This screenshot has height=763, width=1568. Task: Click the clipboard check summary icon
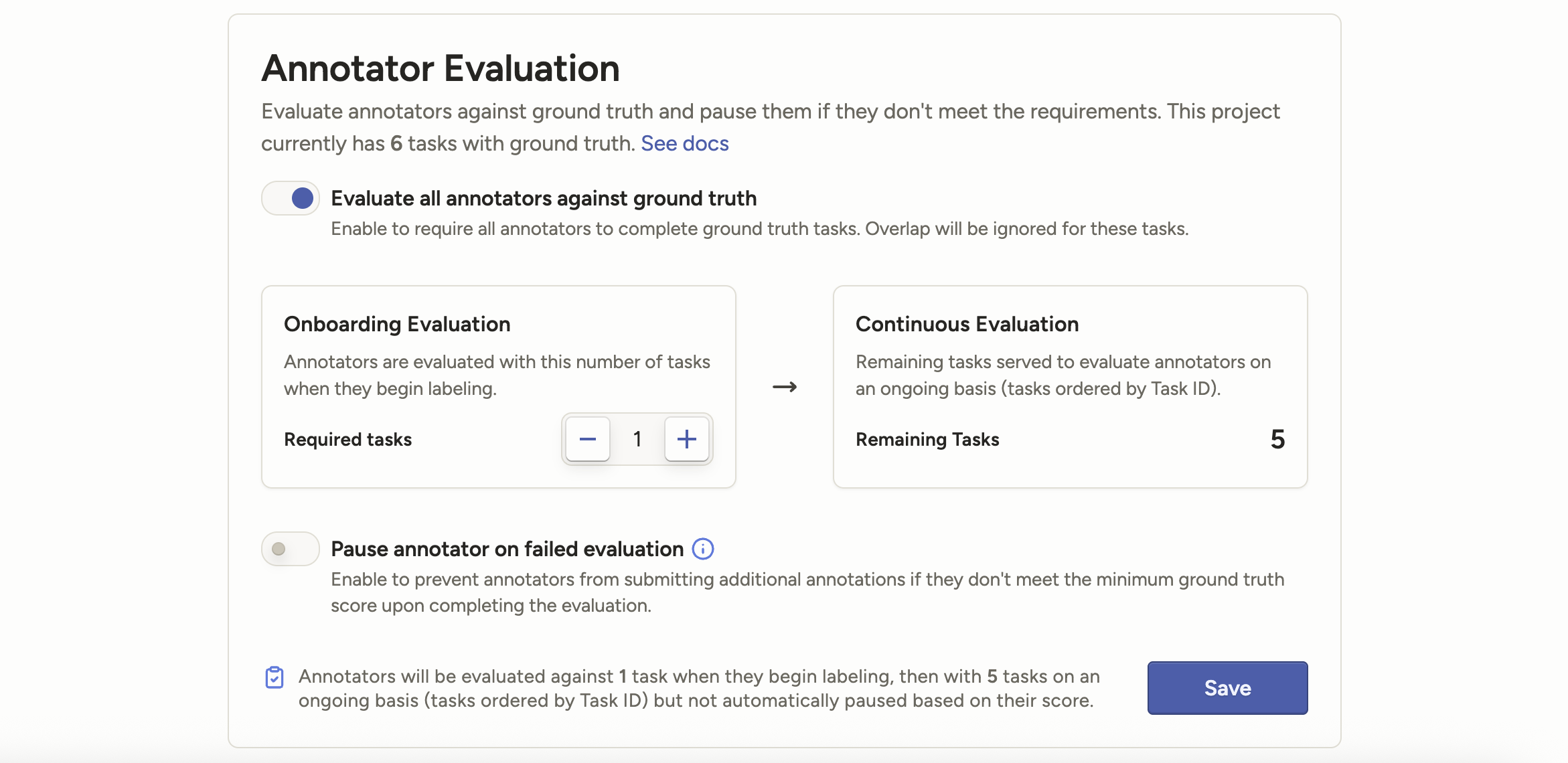275,677
